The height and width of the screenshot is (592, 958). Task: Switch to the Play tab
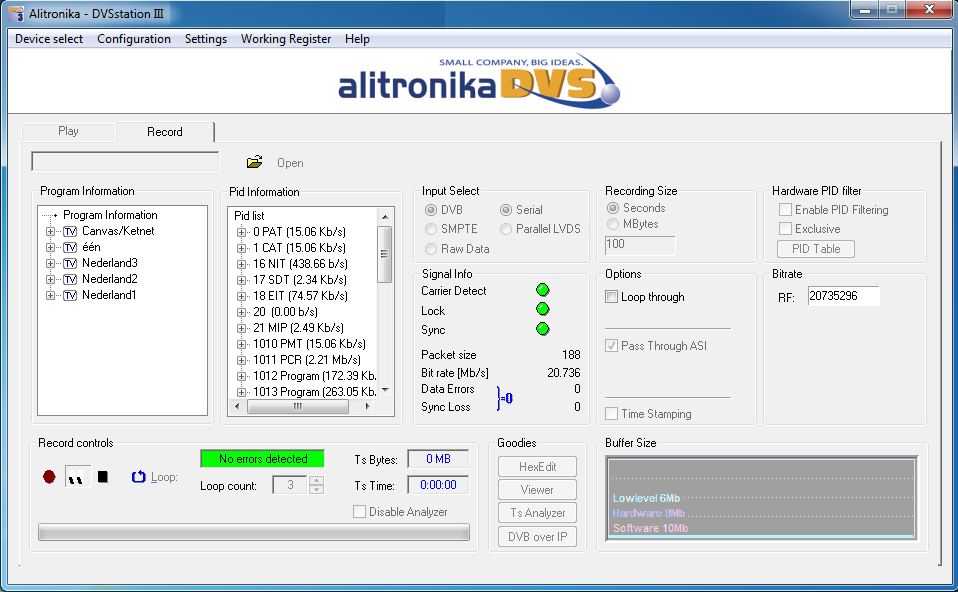click(68, 131)
